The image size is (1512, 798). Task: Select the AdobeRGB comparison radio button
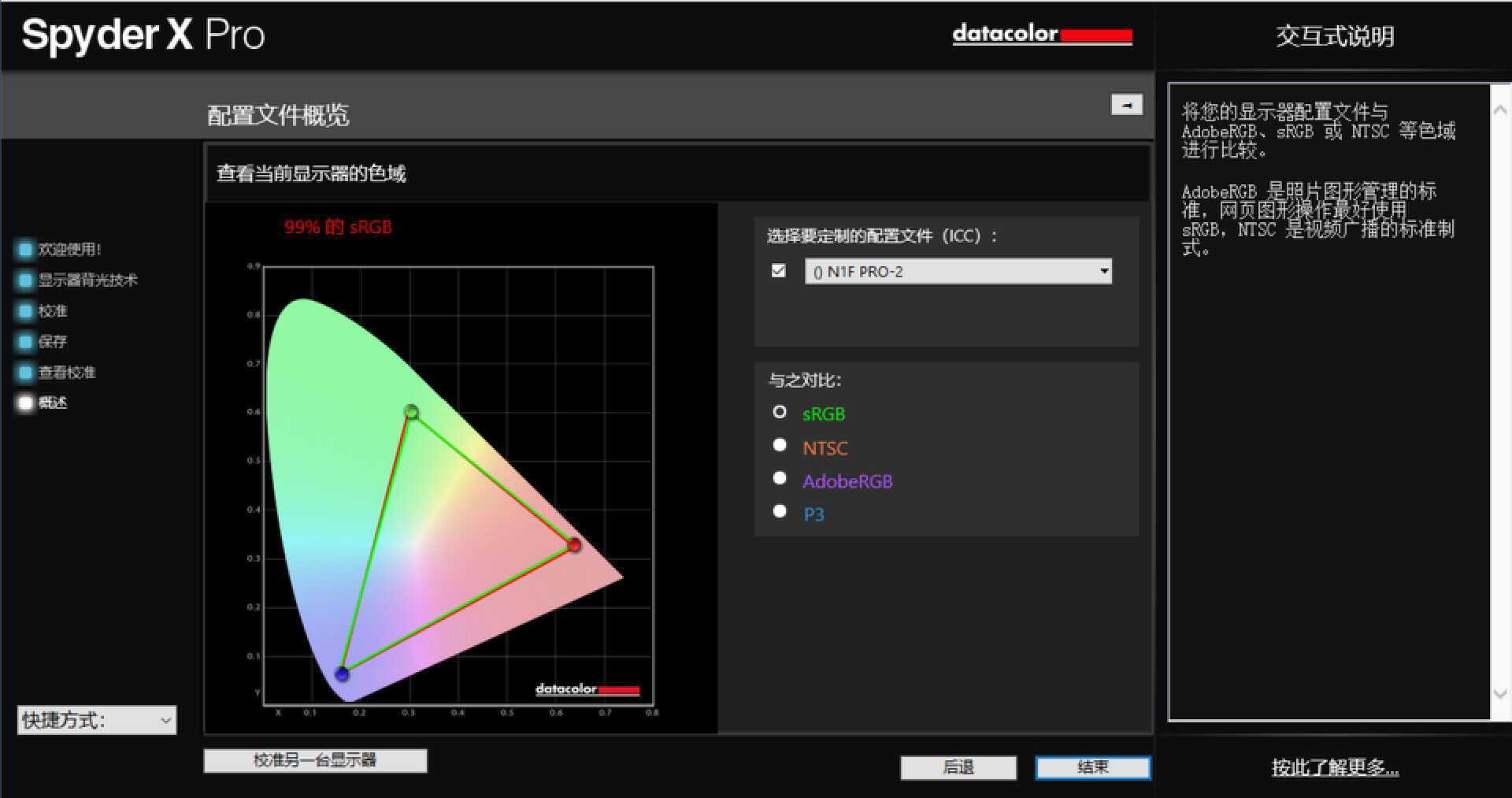(780, 478)
